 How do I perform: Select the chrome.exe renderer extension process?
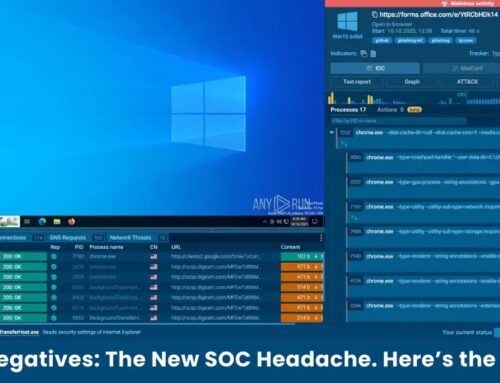(x=423, y=311)
